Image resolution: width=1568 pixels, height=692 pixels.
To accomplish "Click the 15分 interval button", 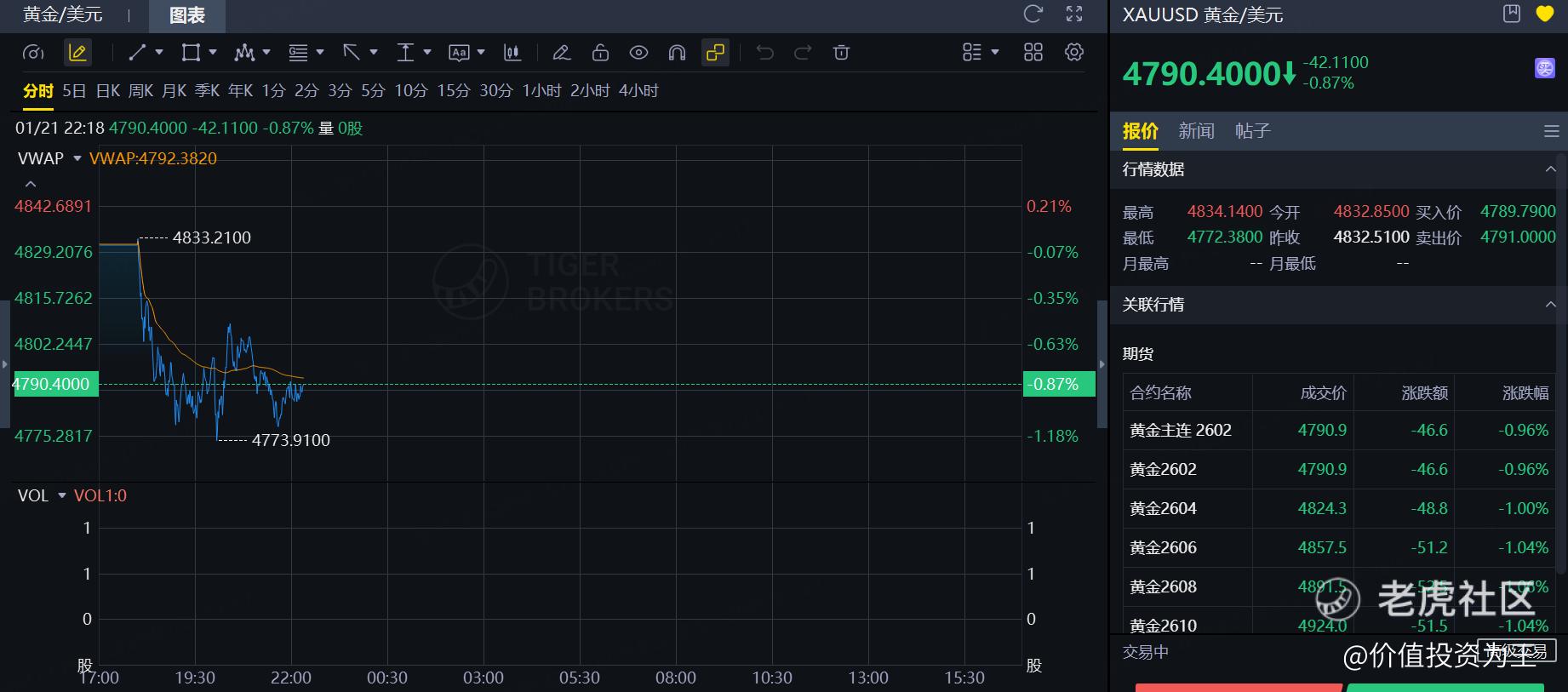I will click(453, 91).
